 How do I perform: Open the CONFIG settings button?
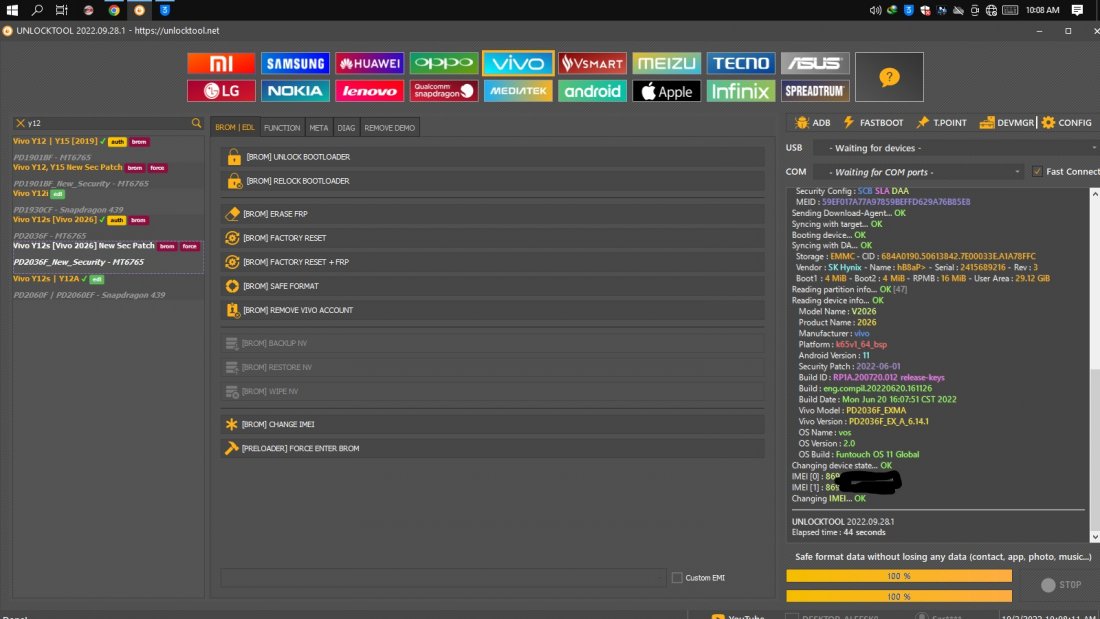tap(1067, 123)
